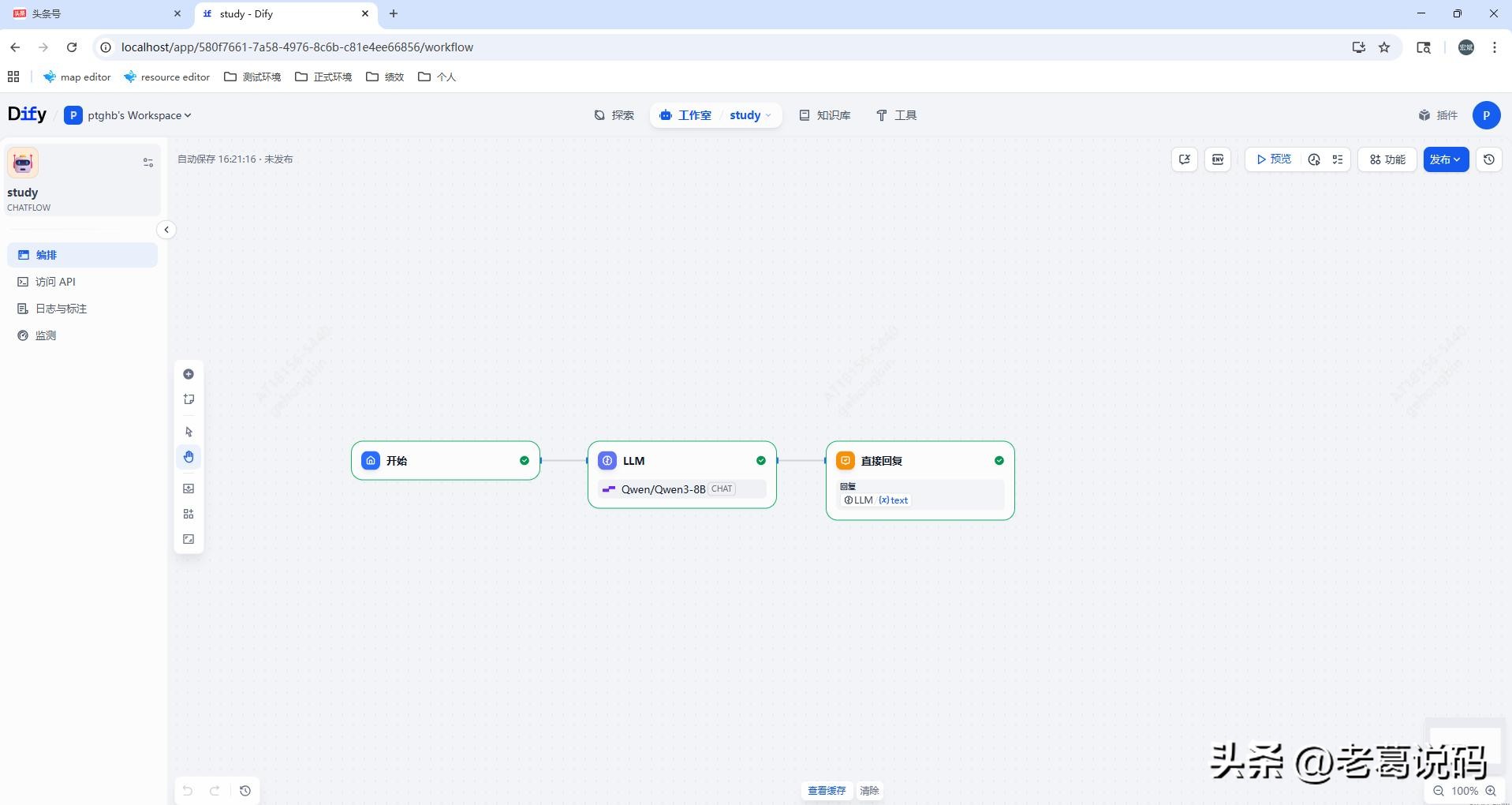Add a note to the canvas

[x=189, y=399]
